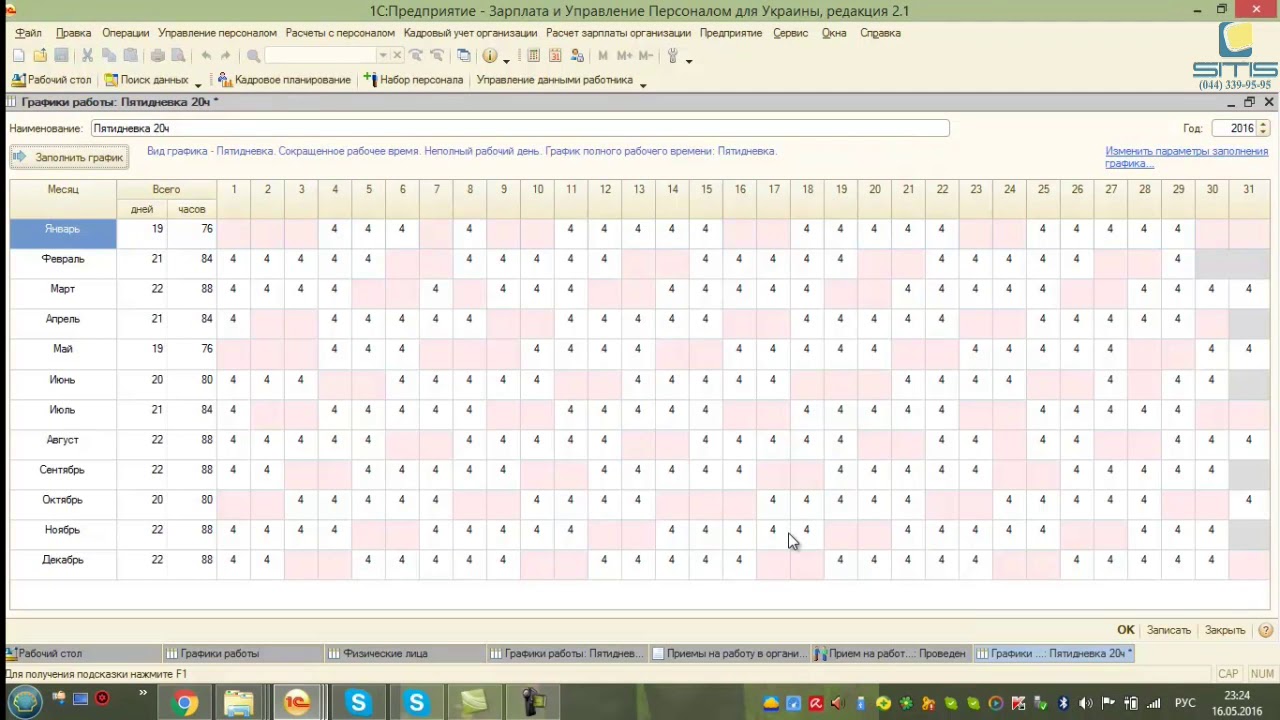Open the Кадровый учет организации menu

pos(470,33)
